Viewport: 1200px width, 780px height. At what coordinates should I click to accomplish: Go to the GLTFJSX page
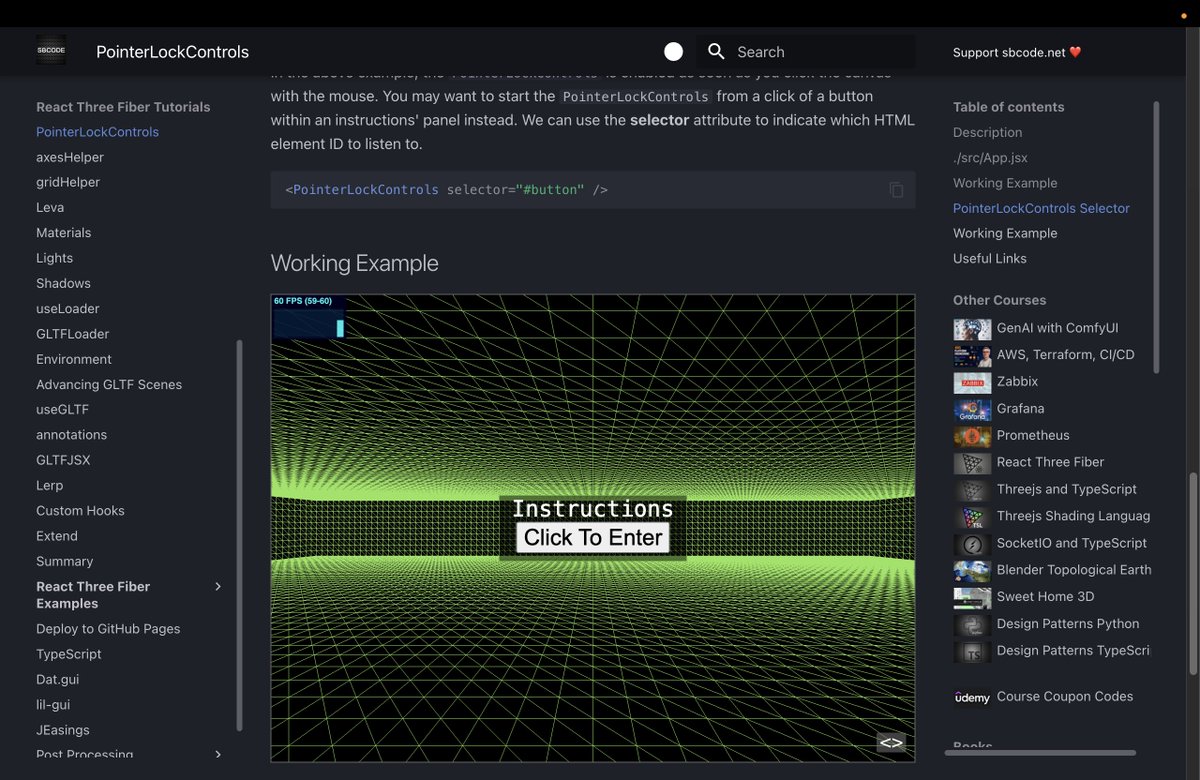(x=63, y=460)
